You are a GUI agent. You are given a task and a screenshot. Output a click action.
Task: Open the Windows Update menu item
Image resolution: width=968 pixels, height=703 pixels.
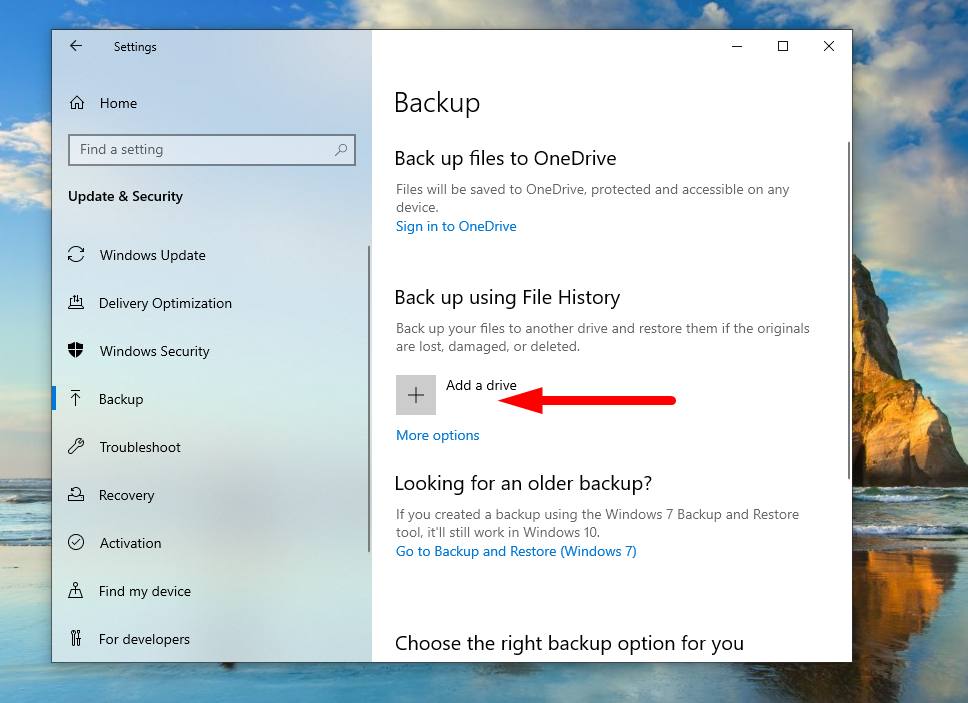(x=152, y=255)
